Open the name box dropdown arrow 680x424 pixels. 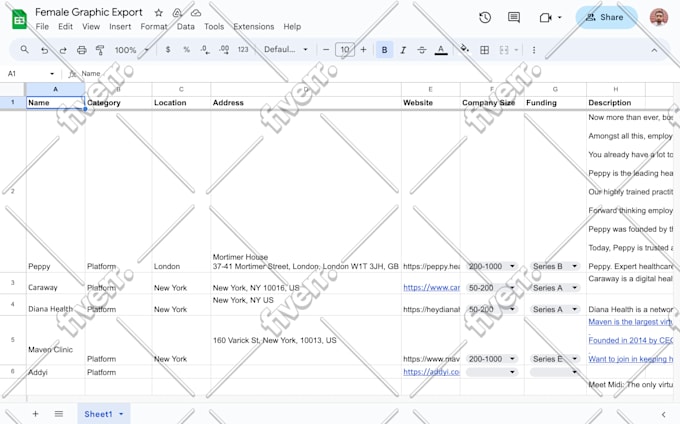coord(52,74)
